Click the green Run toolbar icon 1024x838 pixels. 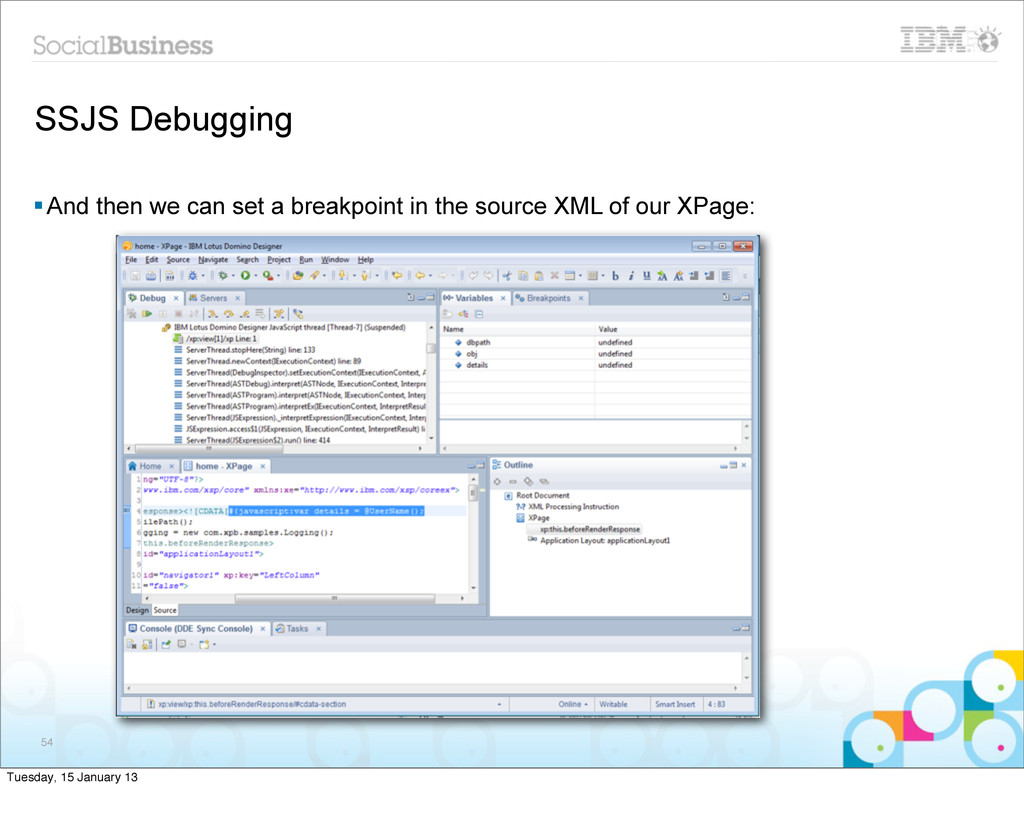click(x=245, y=276)
